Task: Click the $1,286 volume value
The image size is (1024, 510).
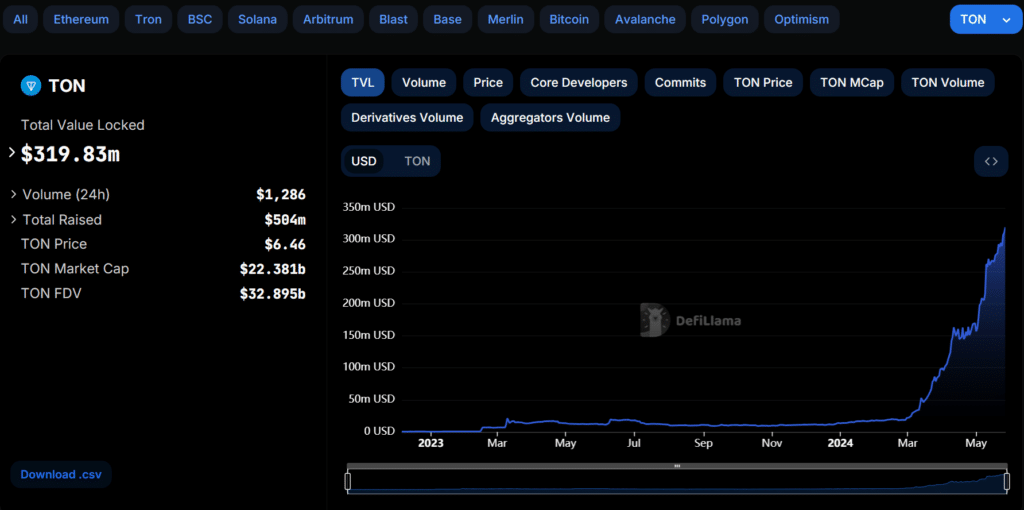Action: pyautogui.click(x=281, y=194)
